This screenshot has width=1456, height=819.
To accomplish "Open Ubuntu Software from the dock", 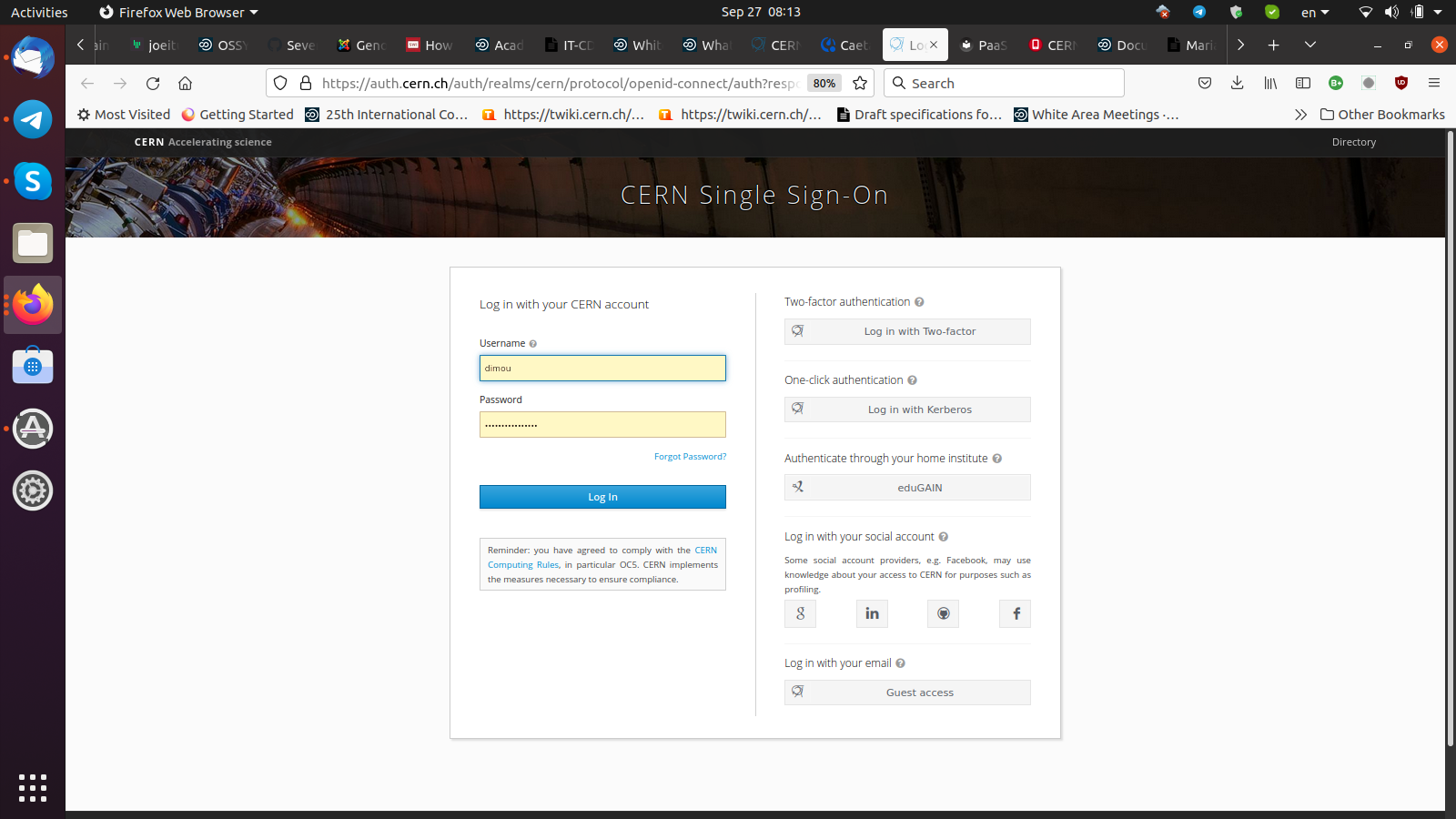I will point(33,366).
